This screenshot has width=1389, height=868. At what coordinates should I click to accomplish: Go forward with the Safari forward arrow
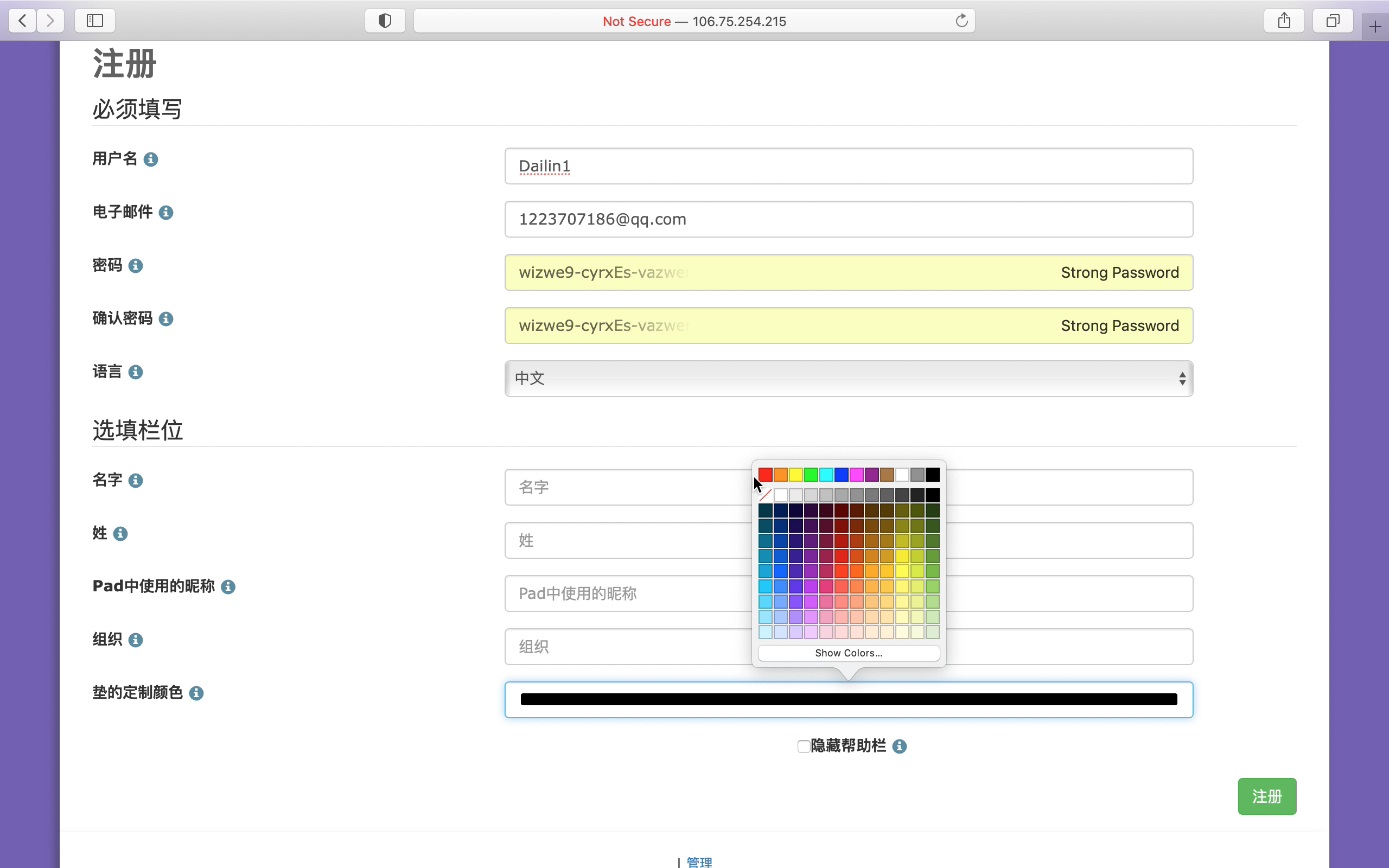[x=50, y=21]
